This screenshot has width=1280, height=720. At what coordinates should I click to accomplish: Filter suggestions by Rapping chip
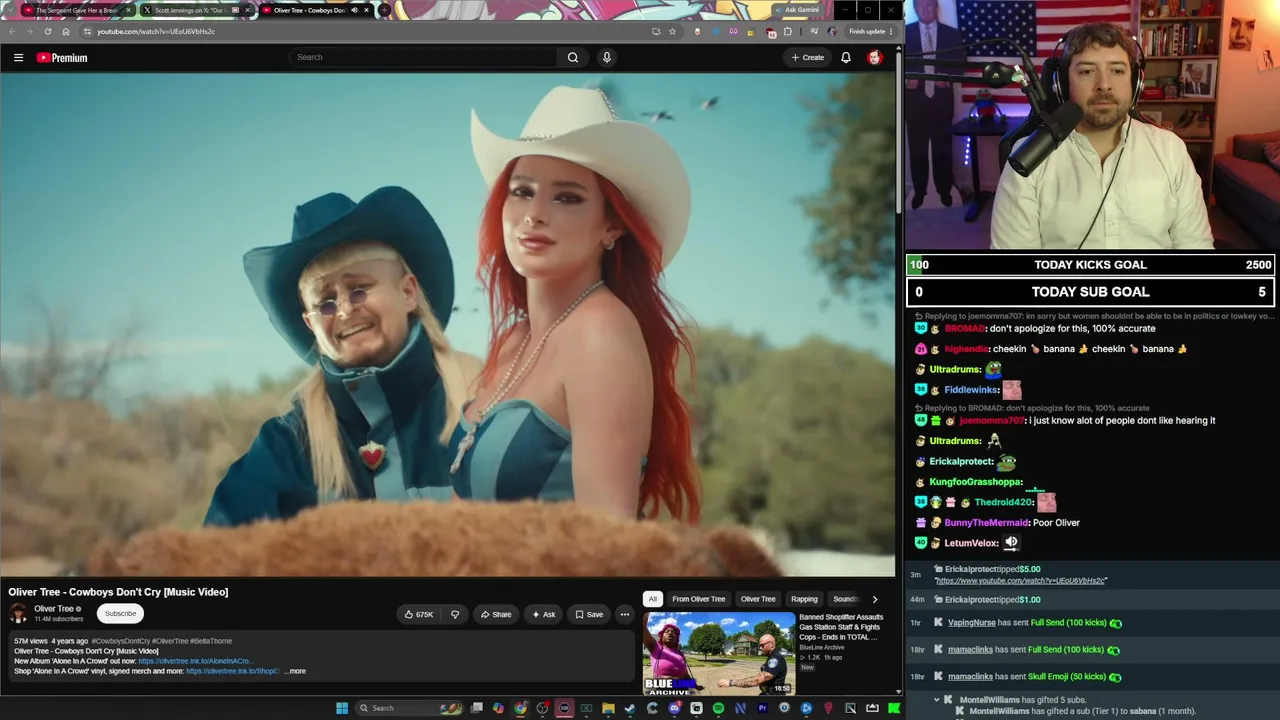click(x=804, y=599)
